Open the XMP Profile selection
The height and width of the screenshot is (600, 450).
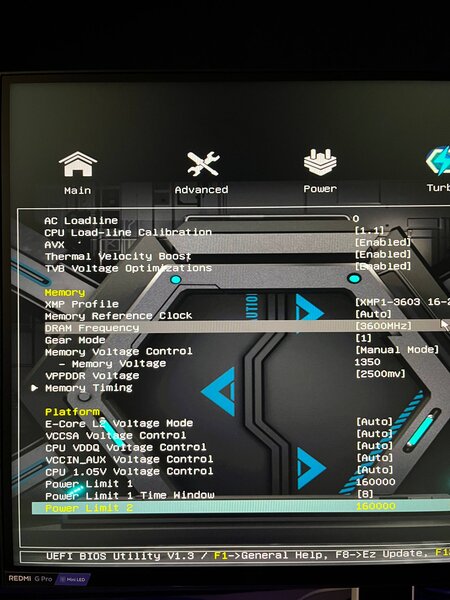[402, 302]
